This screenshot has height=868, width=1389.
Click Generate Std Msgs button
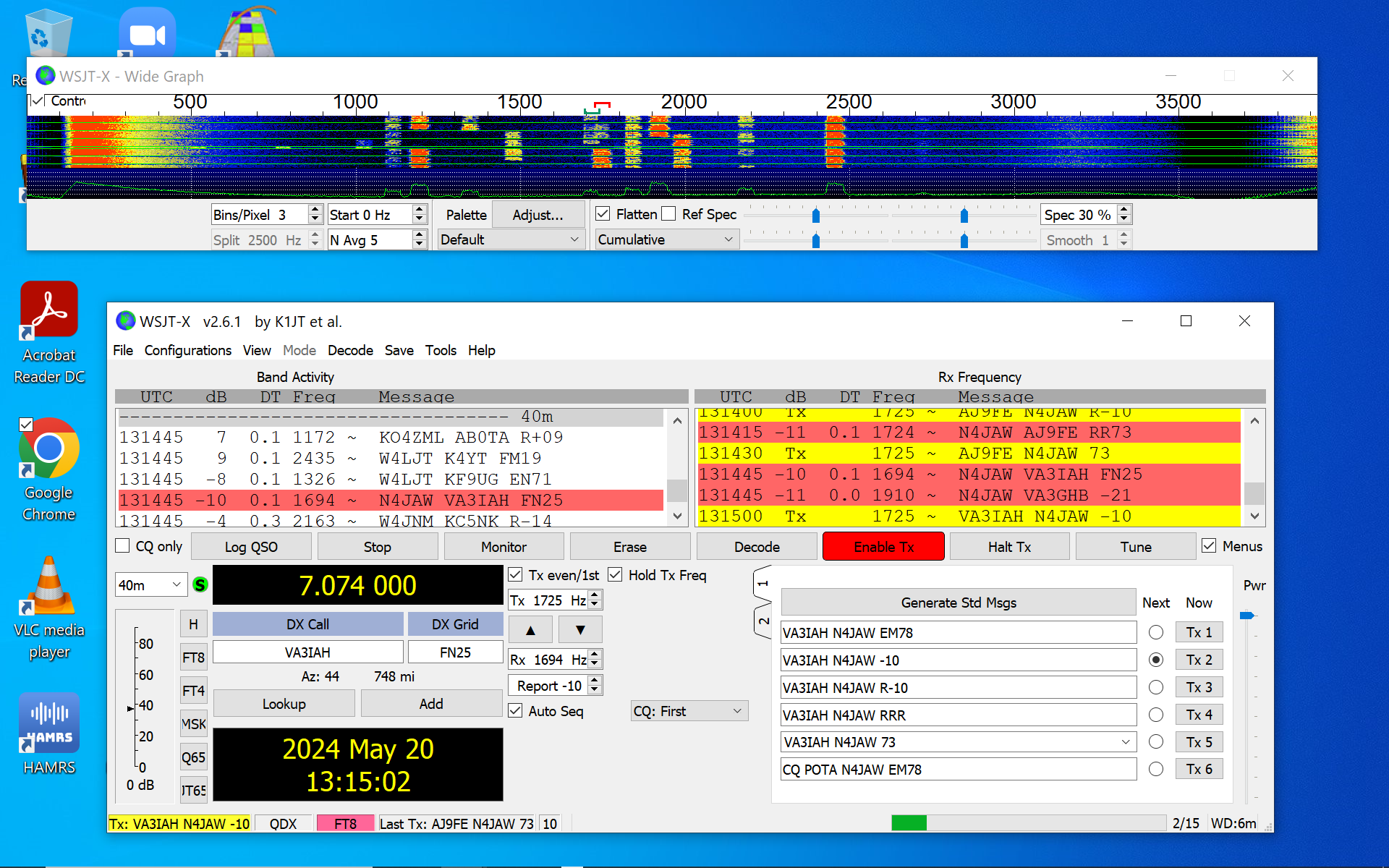(959, 603)
